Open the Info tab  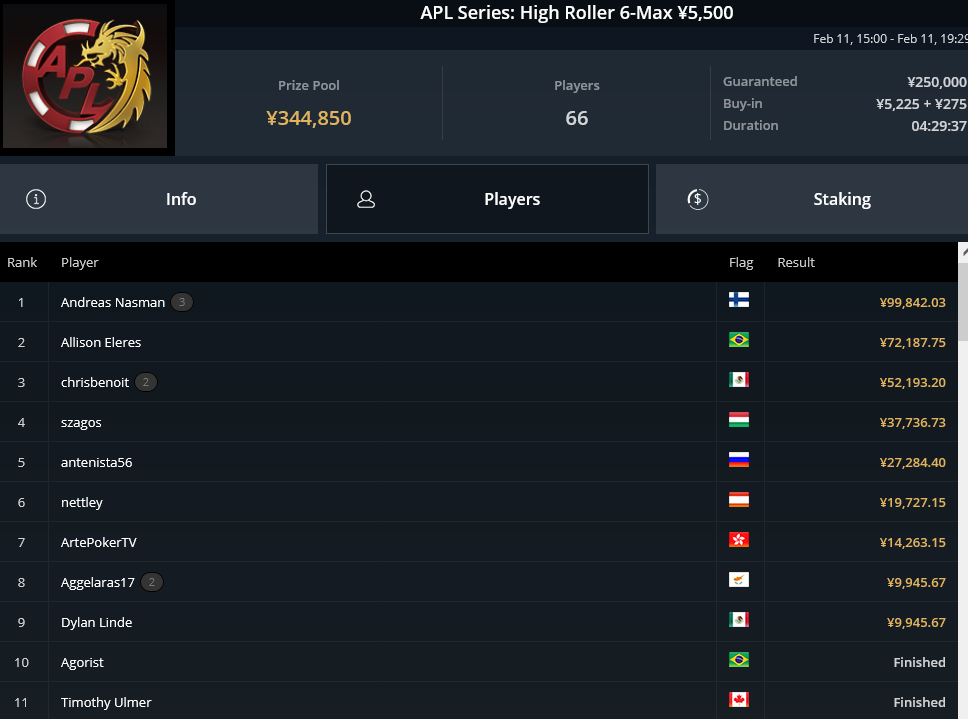pyautogui.click(x=159, y=199)
